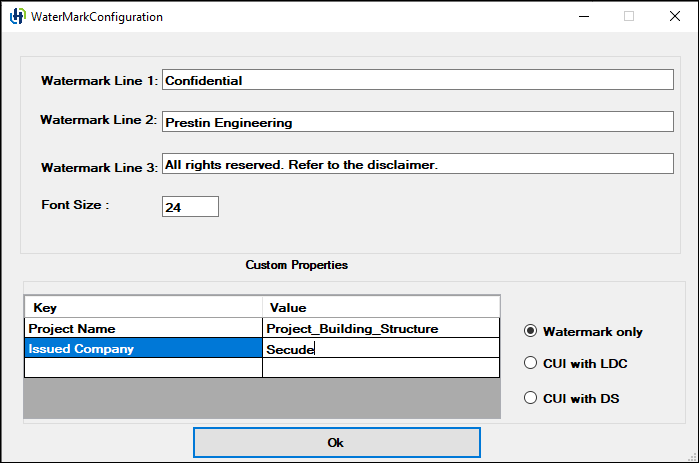Click the gray empty area below the table

pyautogui.click(x=261, y=398)
